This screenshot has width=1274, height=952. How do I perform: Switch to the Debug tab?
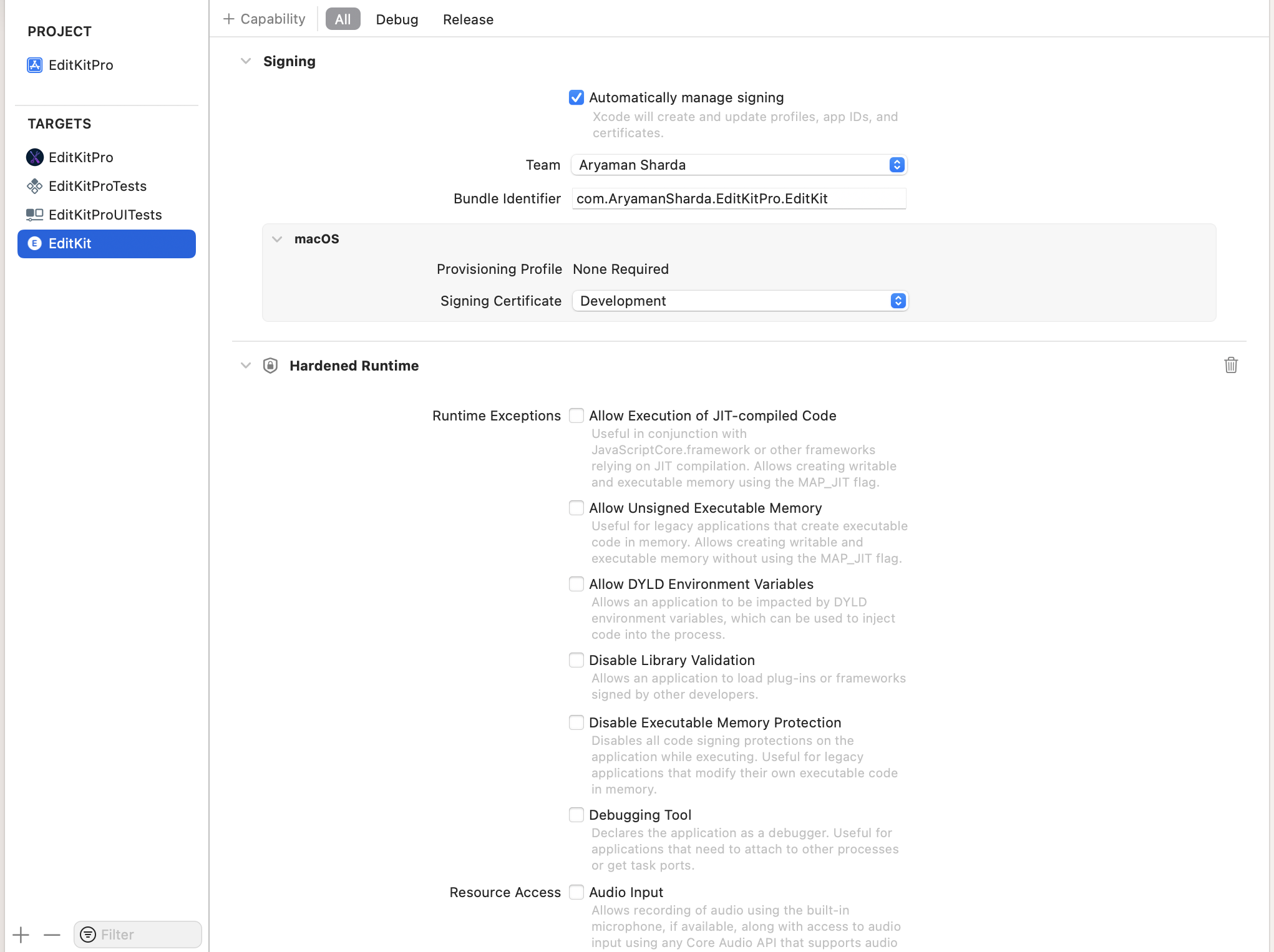[x=397, y=19]
